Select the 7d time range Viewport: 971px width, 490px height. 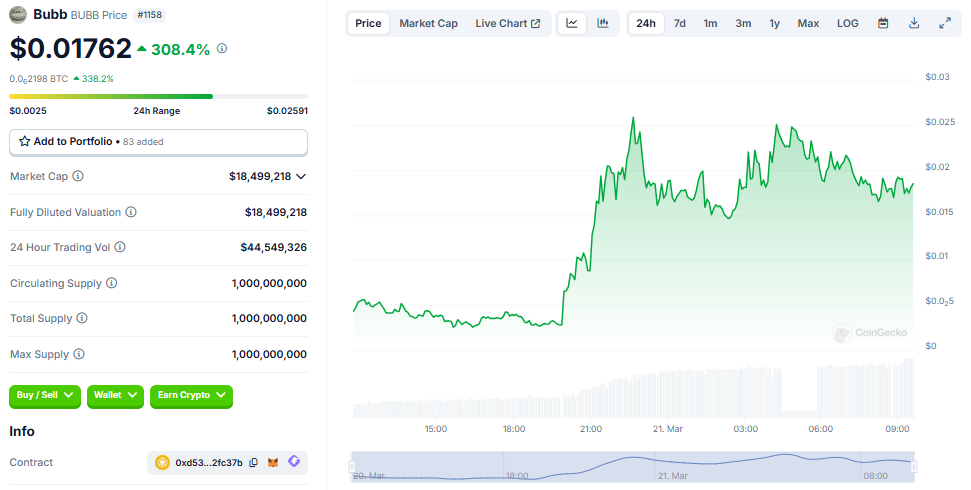click(x=680, y=24)
